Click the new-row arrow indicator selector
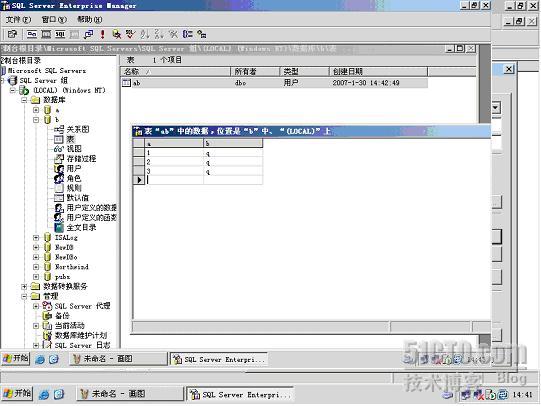The width and height of the screenshot is (541, 406). [x=139, y=180]
